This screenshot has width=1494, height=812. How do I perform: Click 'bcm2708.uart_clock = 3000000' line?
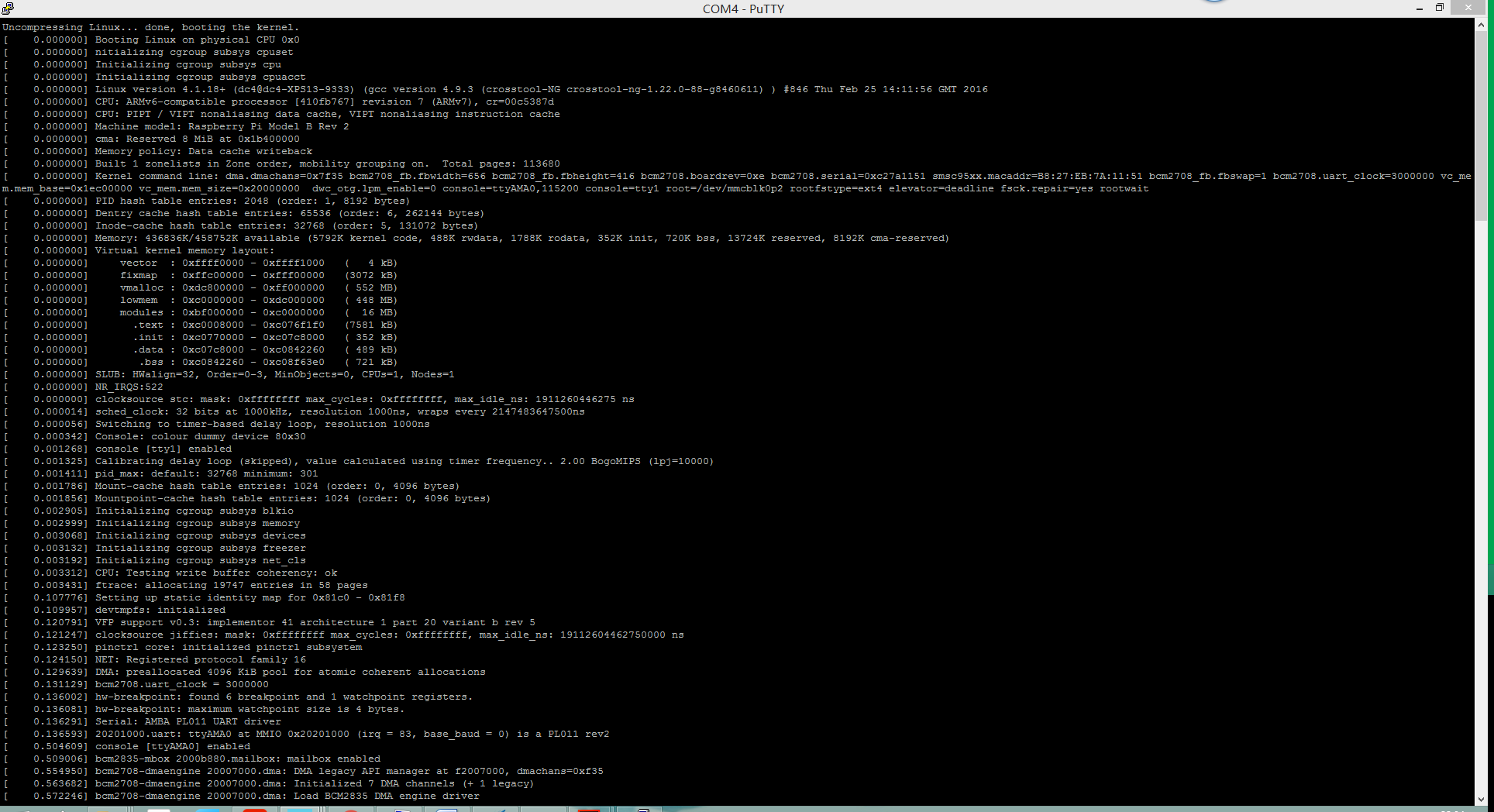[181, 684]
